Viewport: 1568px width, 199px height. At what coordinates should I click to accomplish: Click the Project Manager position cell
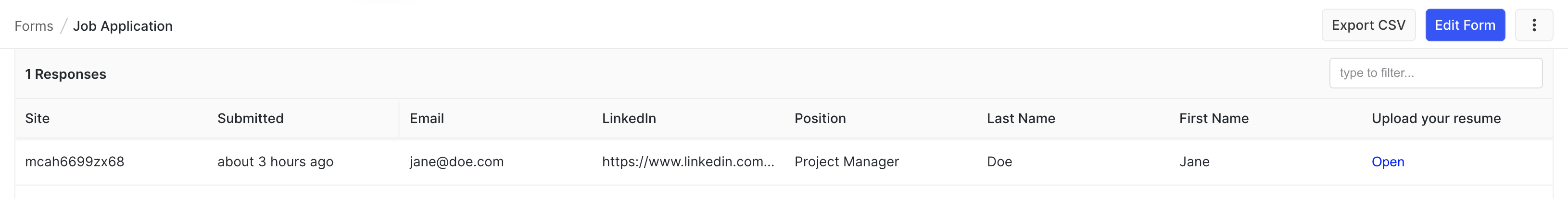(846, 162)
